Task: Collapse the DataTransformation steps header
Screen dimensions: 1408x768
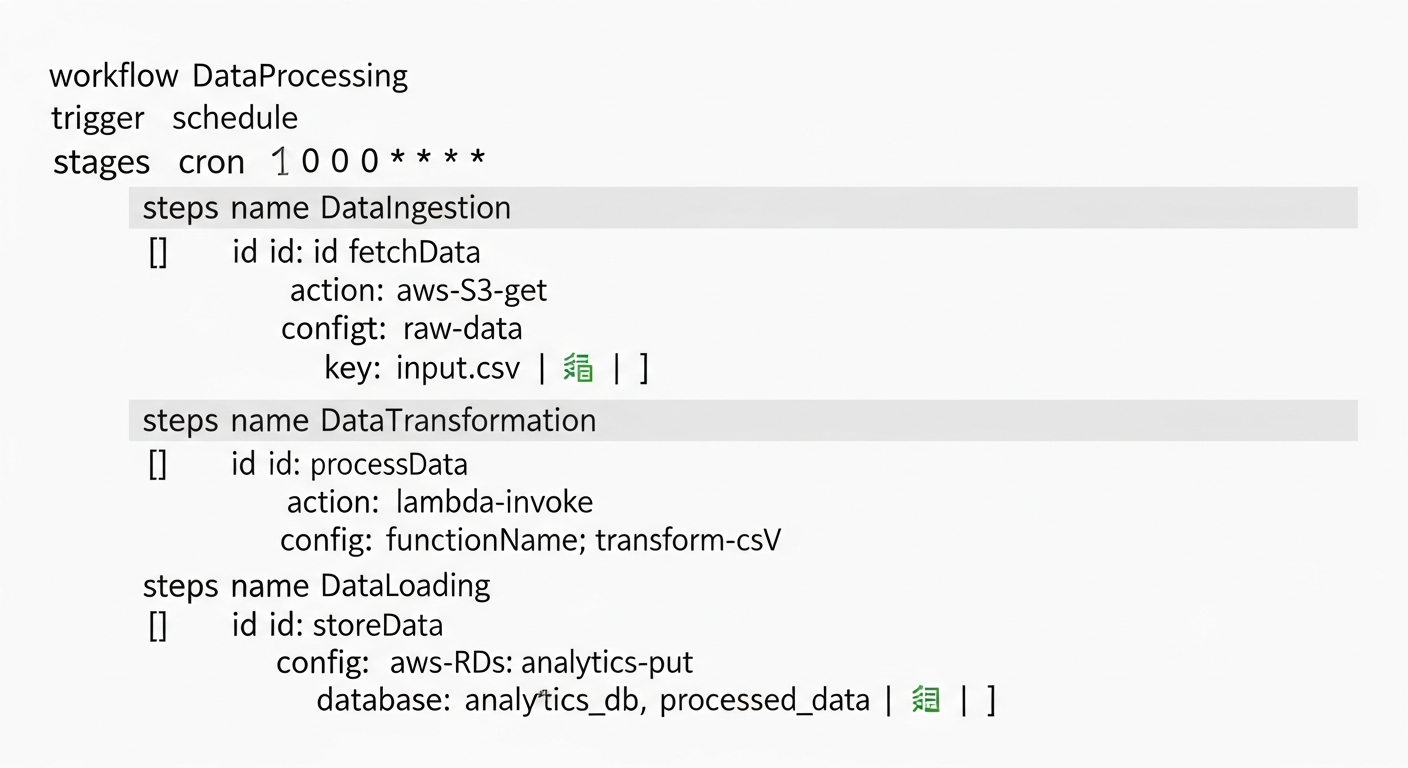Action: click(369, 421)
